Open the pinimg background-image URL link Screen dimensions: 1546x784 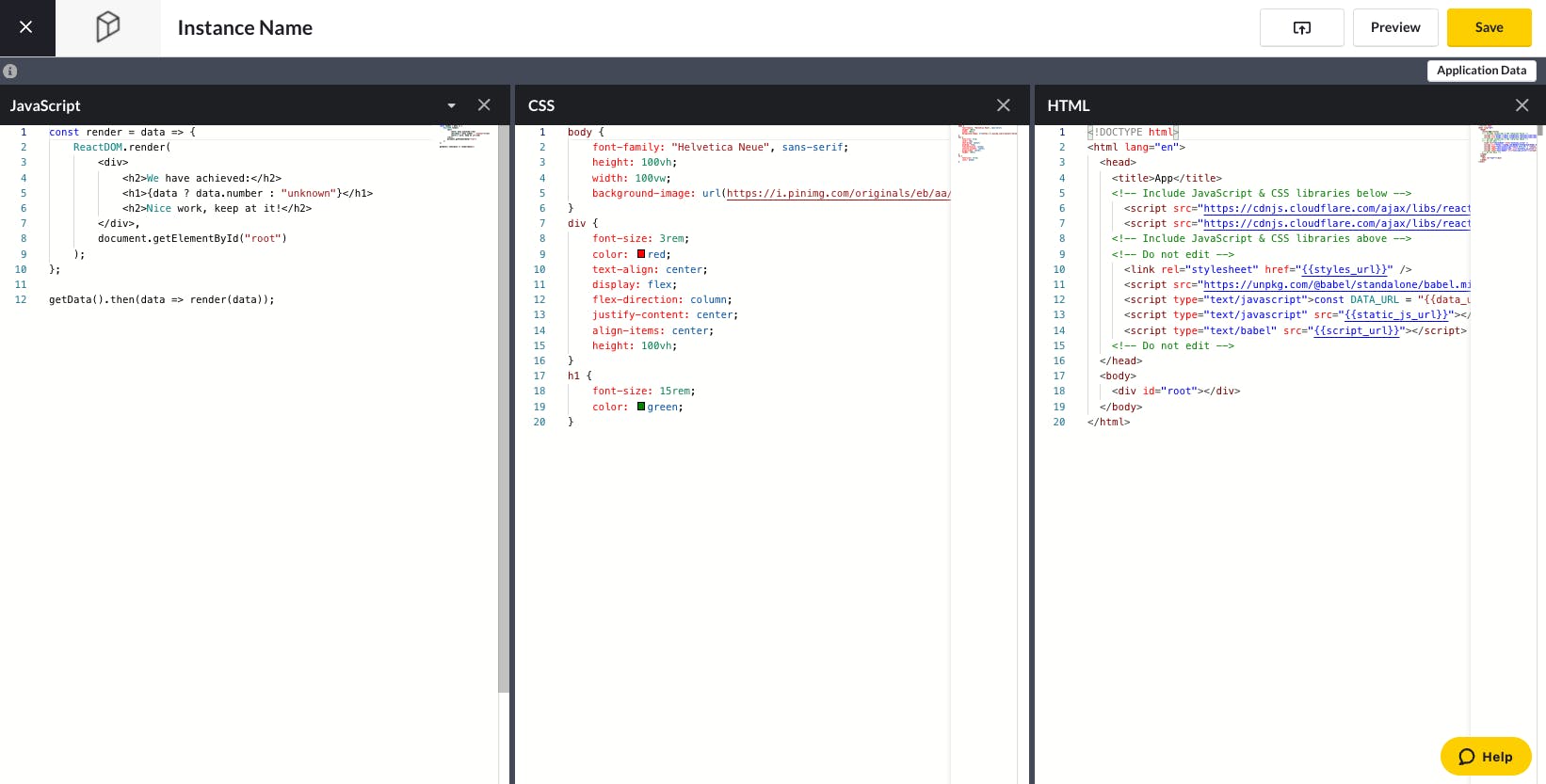click(x=838, y=193)
